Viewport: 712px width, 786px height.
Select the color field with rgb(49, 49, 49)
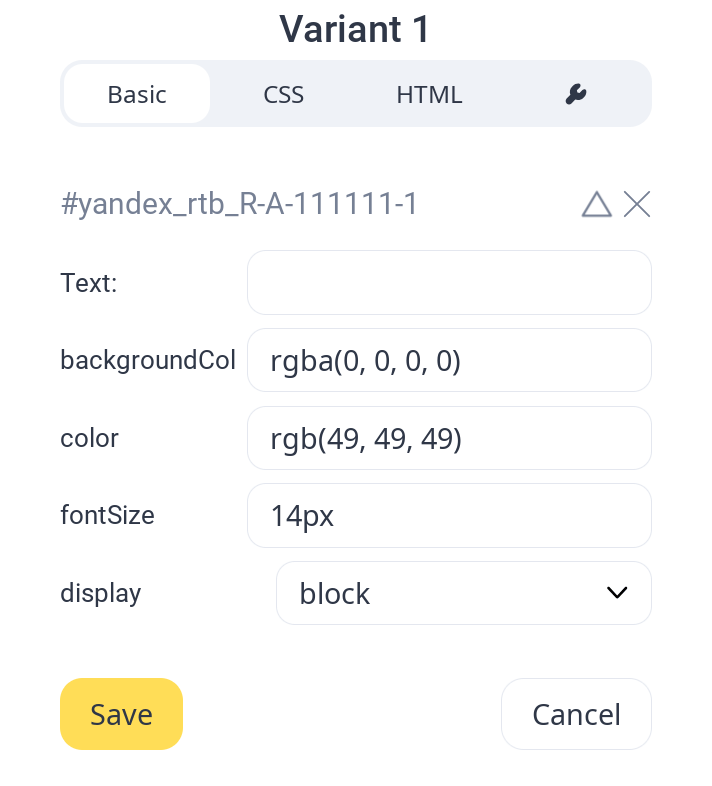(449, 438)
